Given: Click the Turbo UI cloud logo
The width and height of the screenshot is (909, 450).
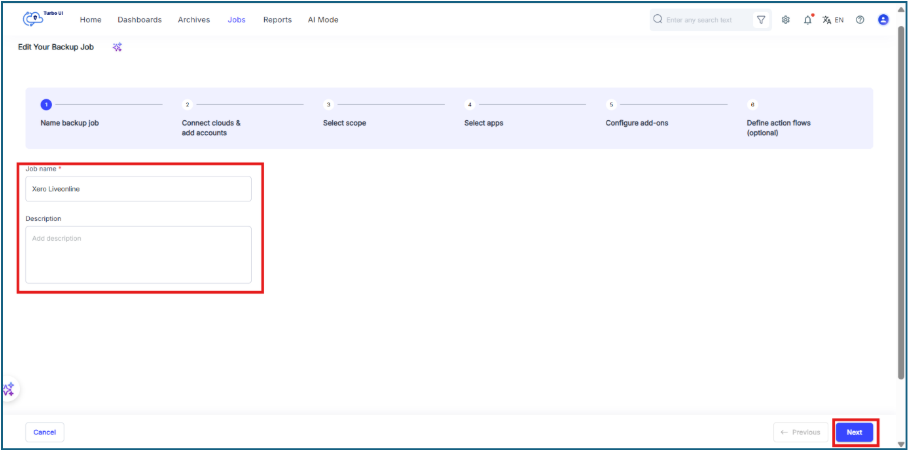Looking at the screenshot, I should coord(34,19).
